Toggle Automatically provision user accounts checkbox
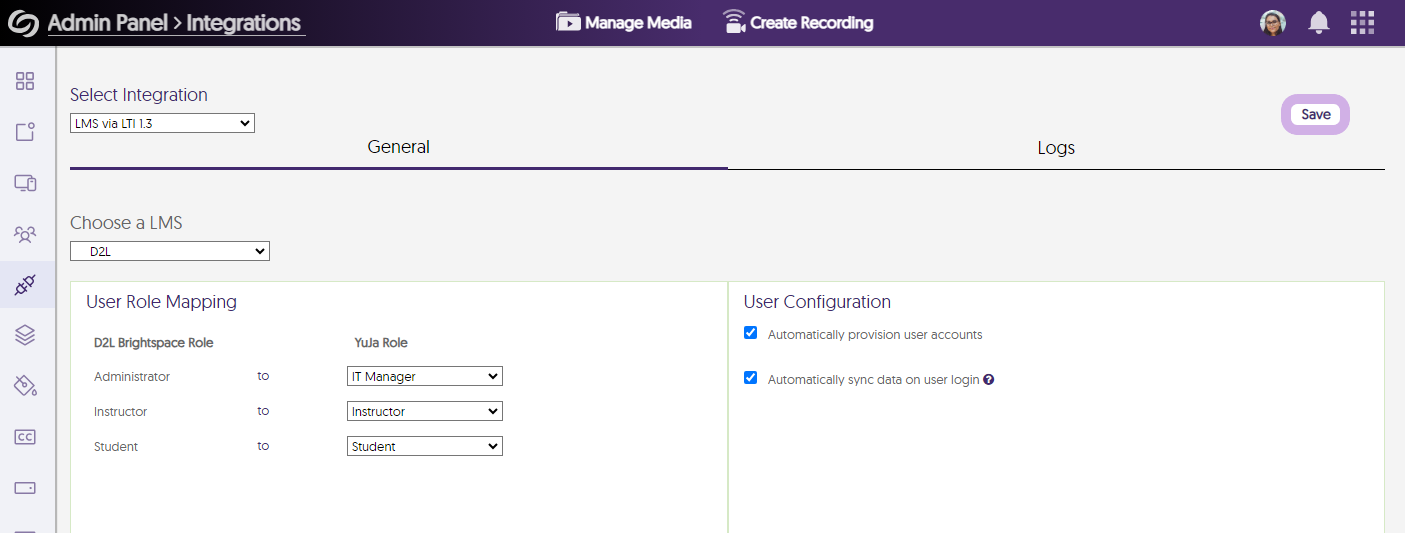The image size is (1405, 533). click(751, 333)
